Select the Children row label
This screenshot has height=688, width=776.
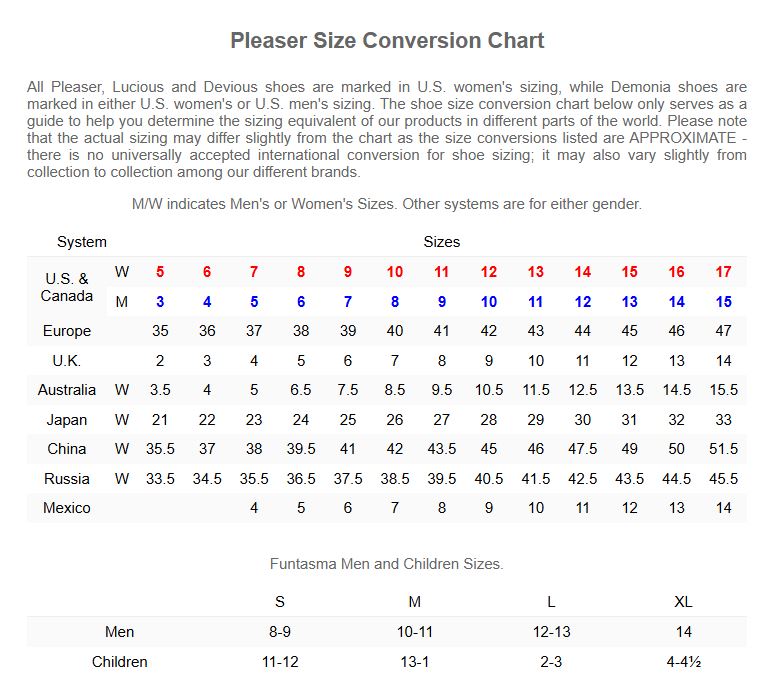click(x=120, y=662)
